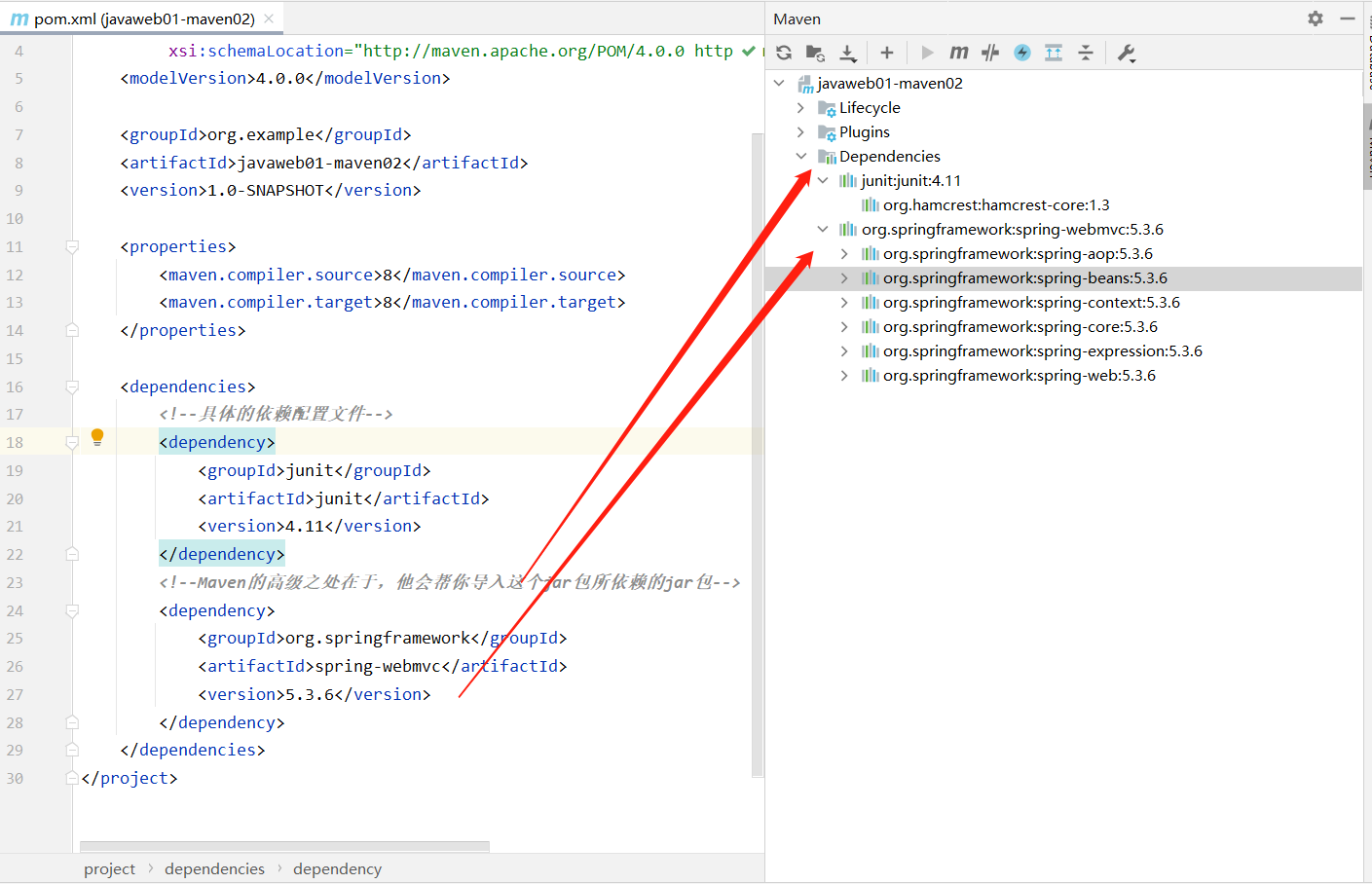The height and width of the screenshot is (884, 1372).
Task: Click the green inspection checkmark in editor
Action: coord(748,51)
